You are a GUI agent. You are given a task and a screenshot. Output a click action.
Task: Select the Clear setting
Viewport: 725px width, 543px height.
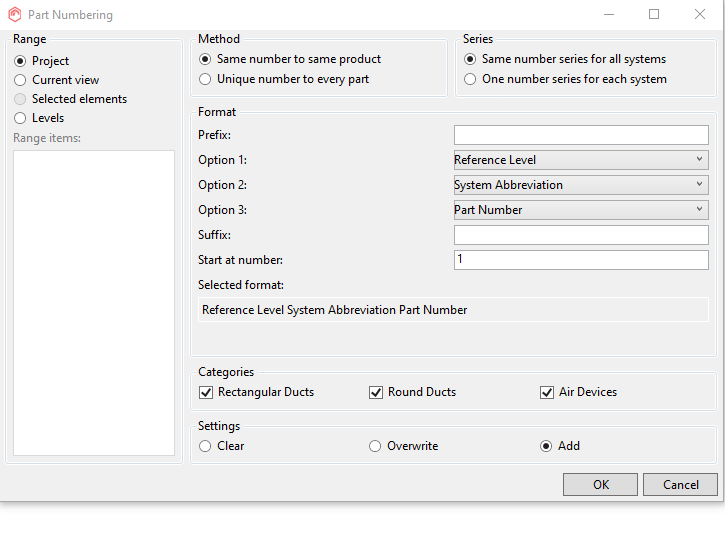206,446
